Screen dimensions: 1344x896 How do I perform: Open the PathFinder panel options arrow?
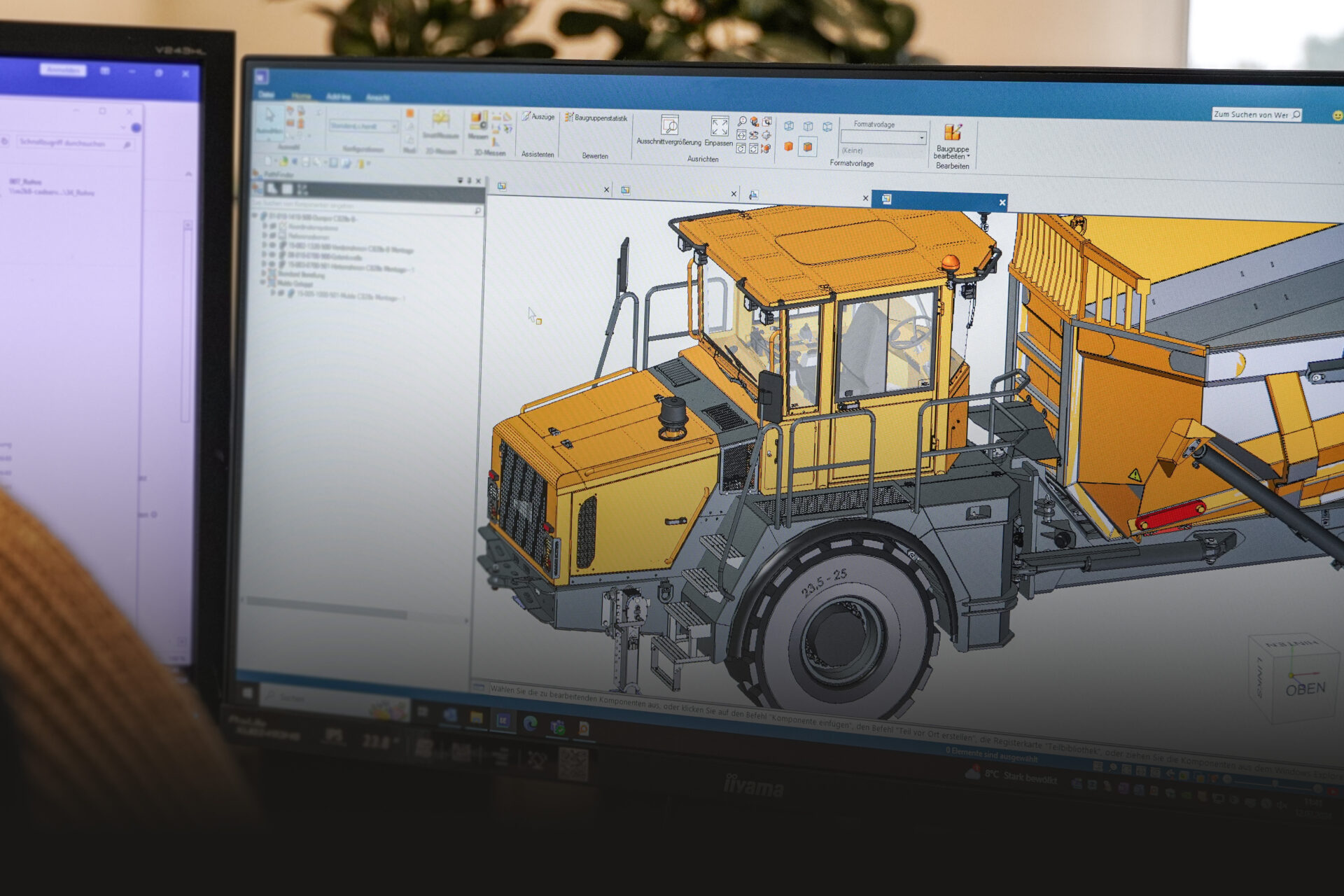460,181
